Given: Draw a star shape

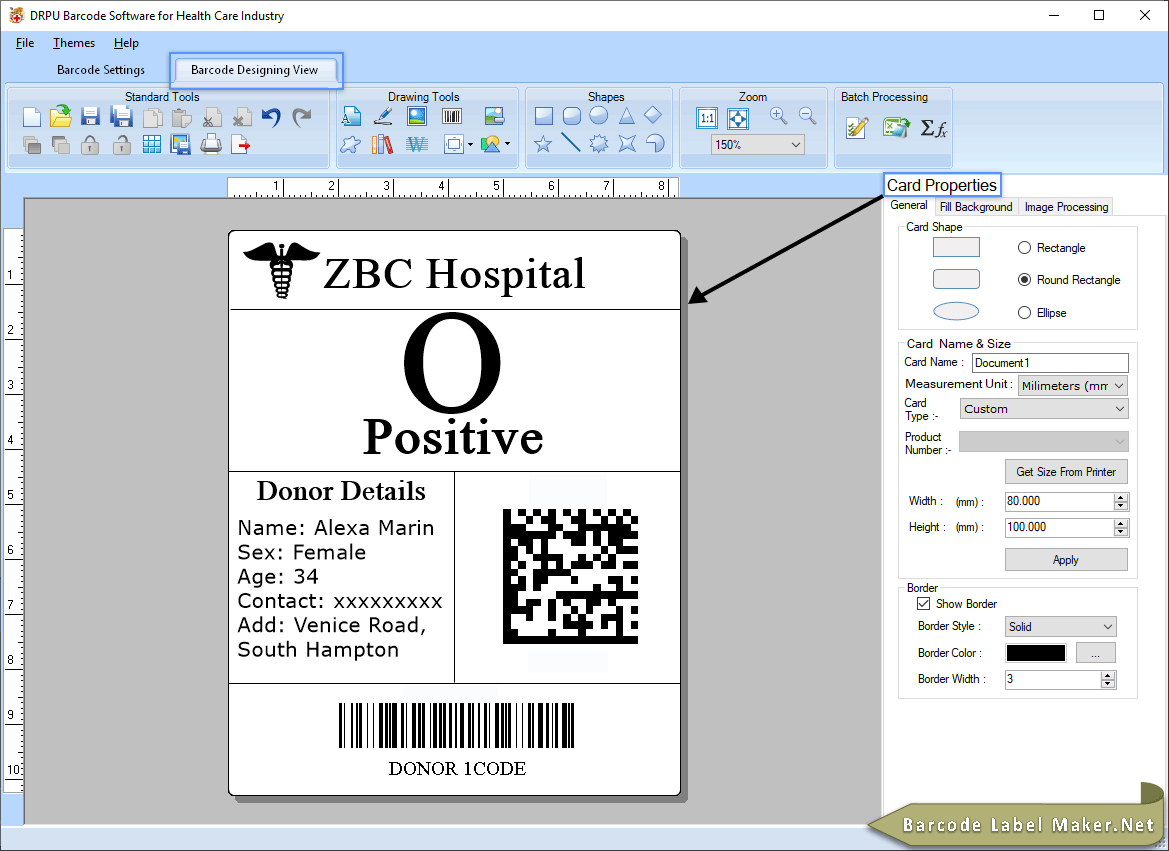Looking at the screenshot, I should pyautogui.click(x=543, y=143).
